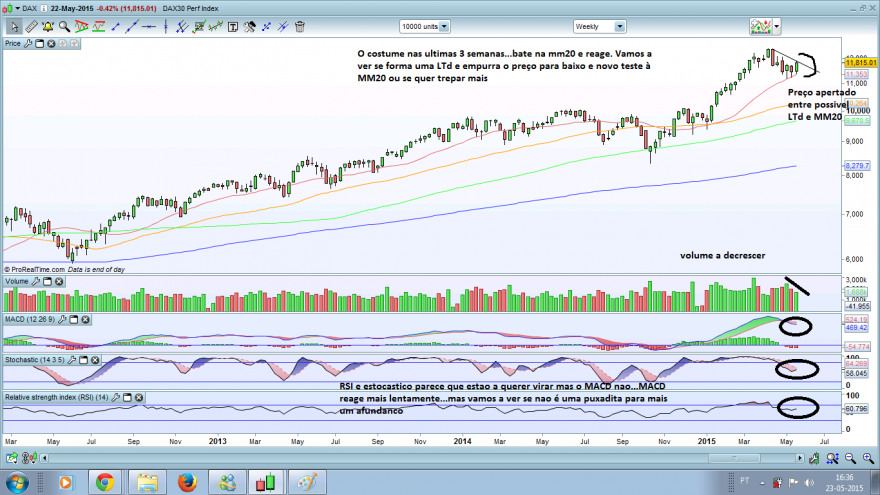Close the MACD panel
880x495 pixels.
click(85, 319)
